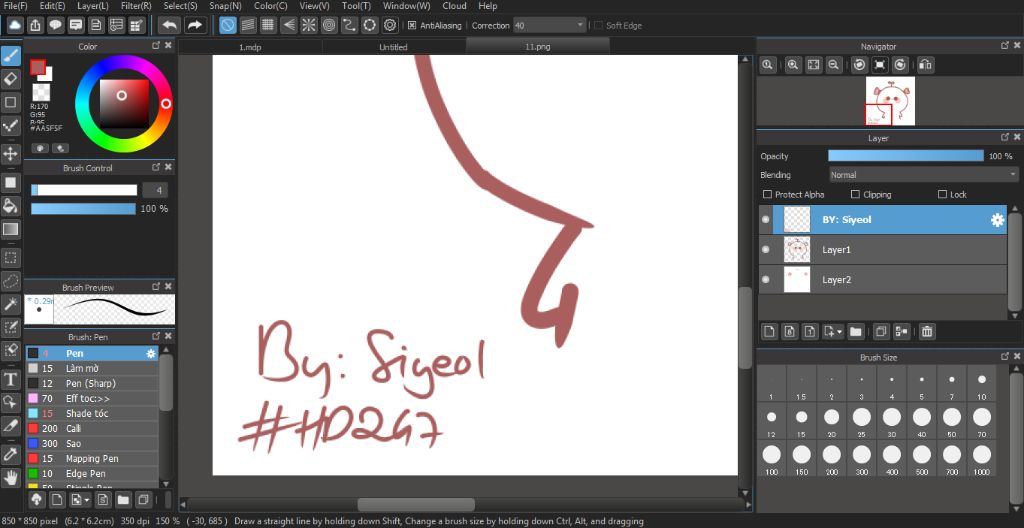The width and height of the screenshot is (1024, 528).
Task: Select the Hand pan tool
Action: [x=10, y=477]
